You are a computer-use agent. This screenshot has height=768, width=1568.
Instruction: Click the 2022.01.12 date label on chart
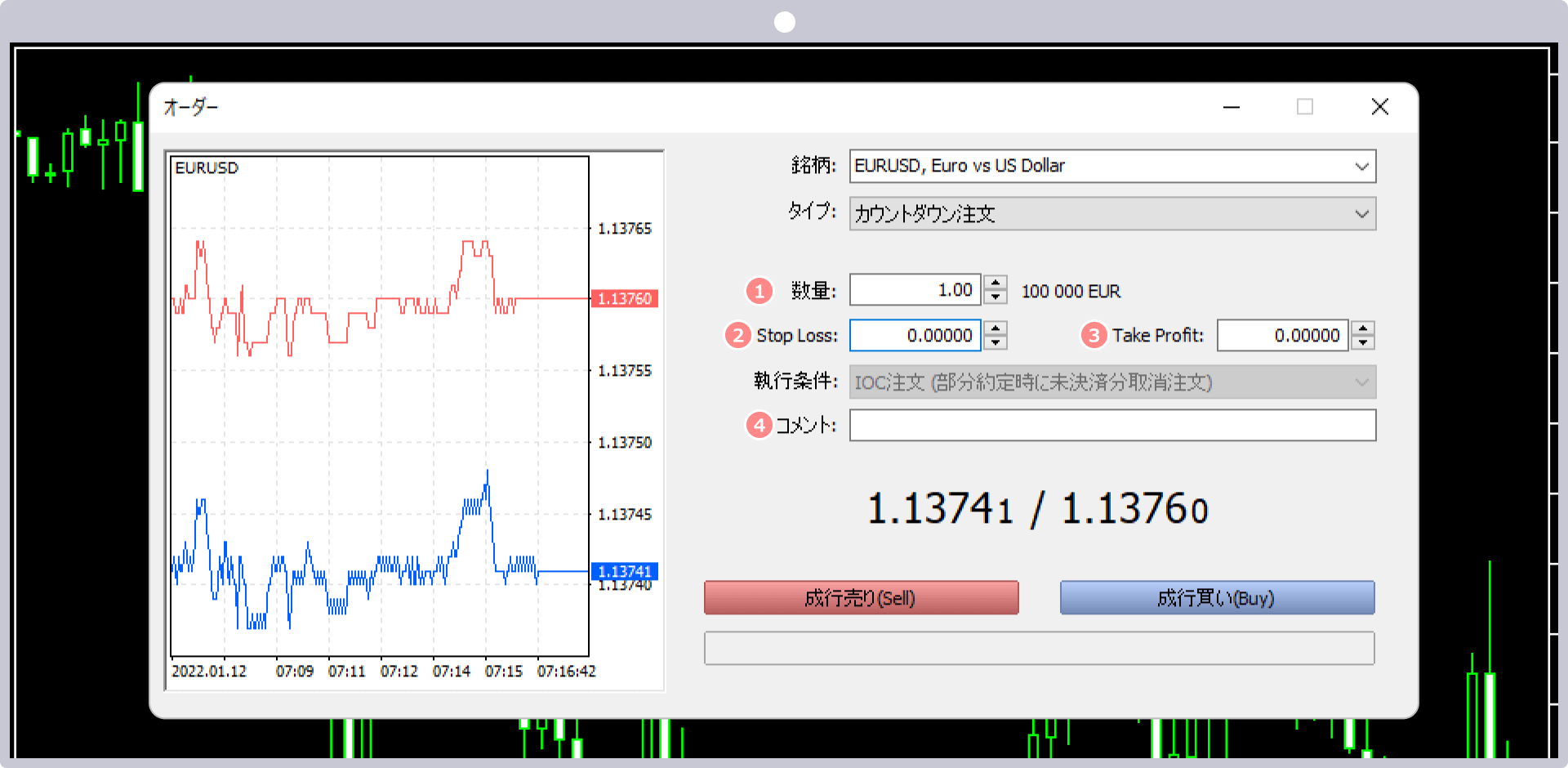coord(209,672)
